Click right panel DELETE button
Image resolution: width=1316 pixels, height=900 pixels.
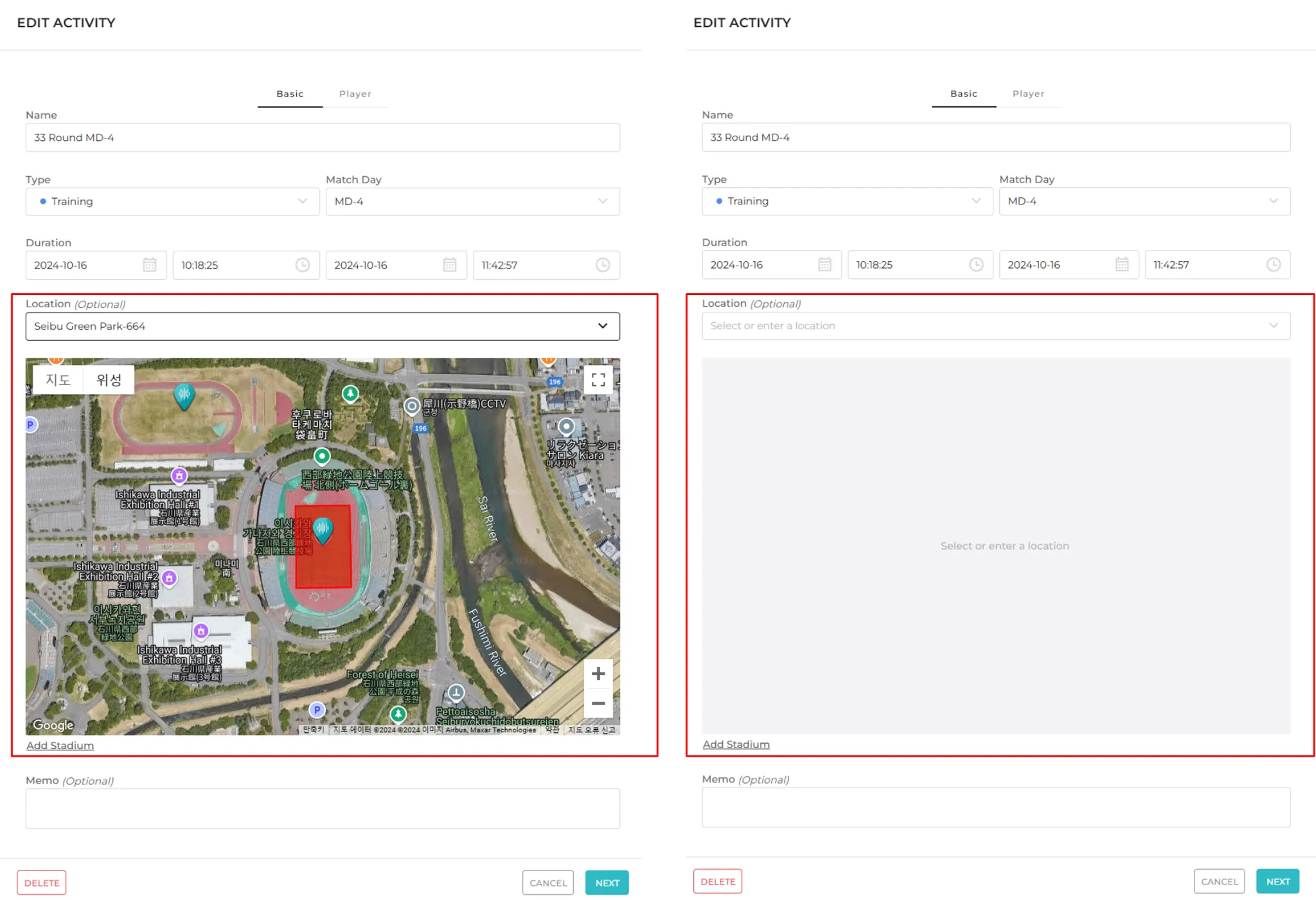click(x=717, y=881)
